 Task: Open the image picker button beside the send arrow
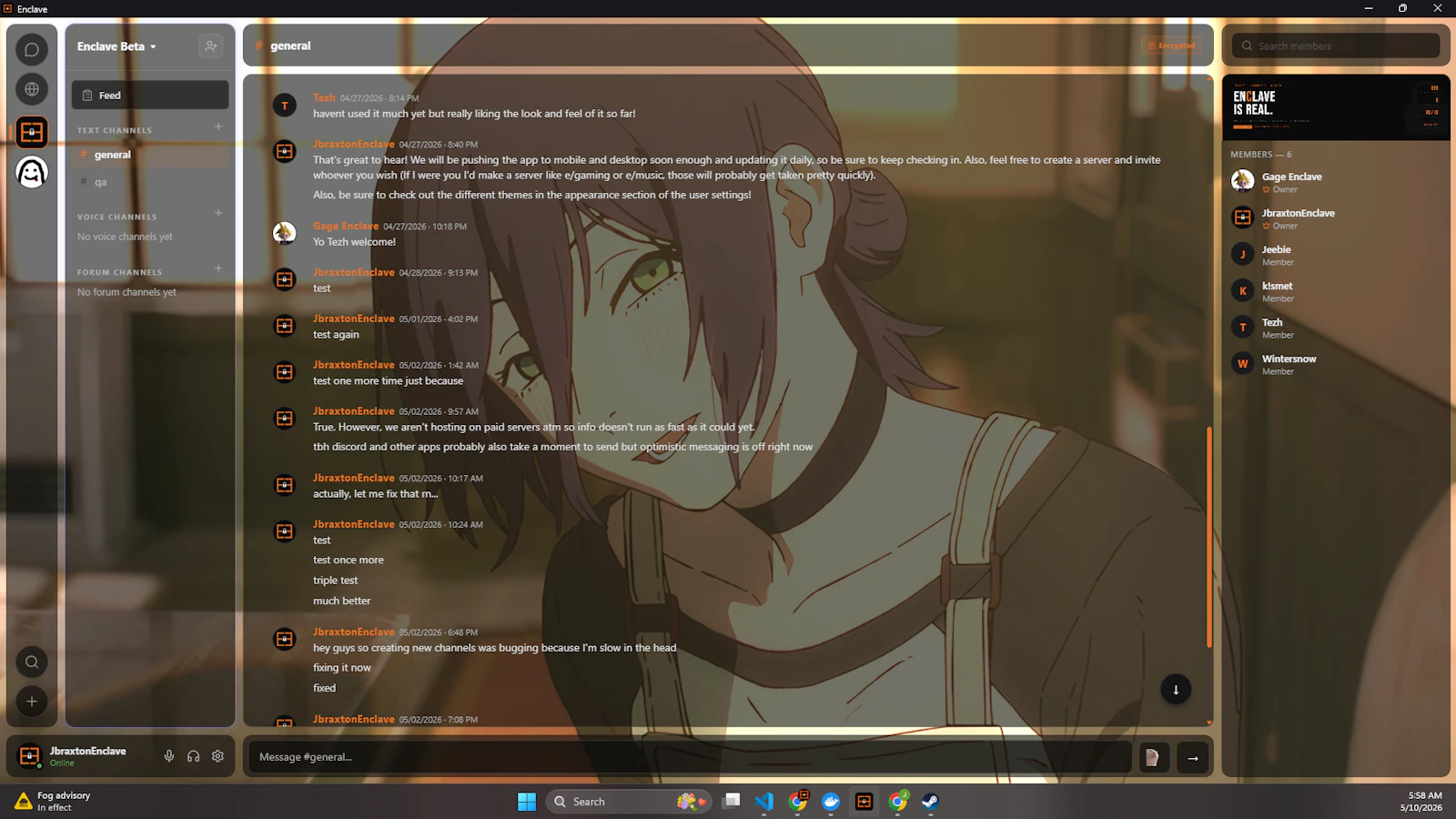(x=1154, y=757)
